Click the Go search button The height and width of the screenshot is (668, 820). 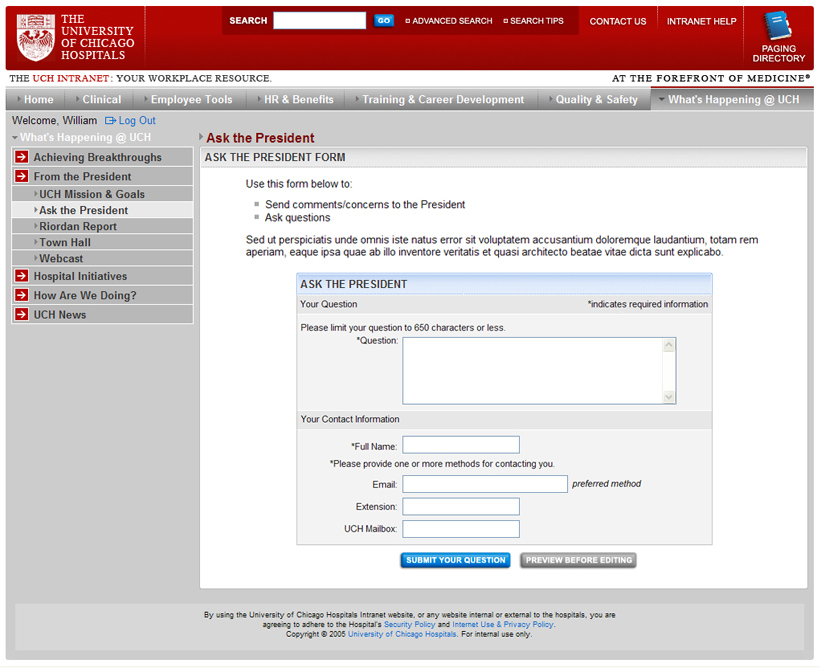tap(384, 20)
